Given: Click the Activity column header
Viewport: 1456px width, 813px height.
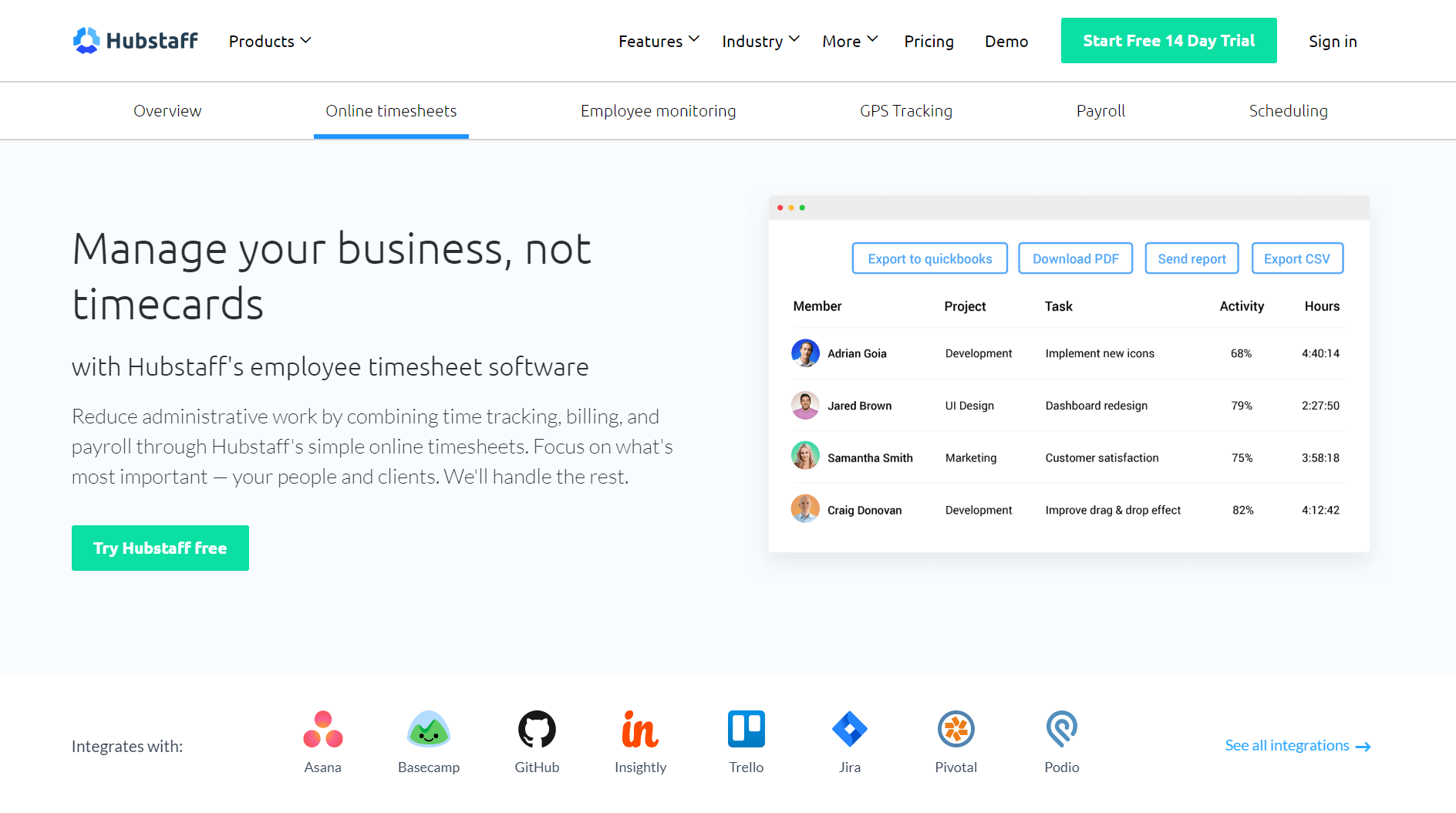Looking at the screenshot, I should (x=1242, y=306).
